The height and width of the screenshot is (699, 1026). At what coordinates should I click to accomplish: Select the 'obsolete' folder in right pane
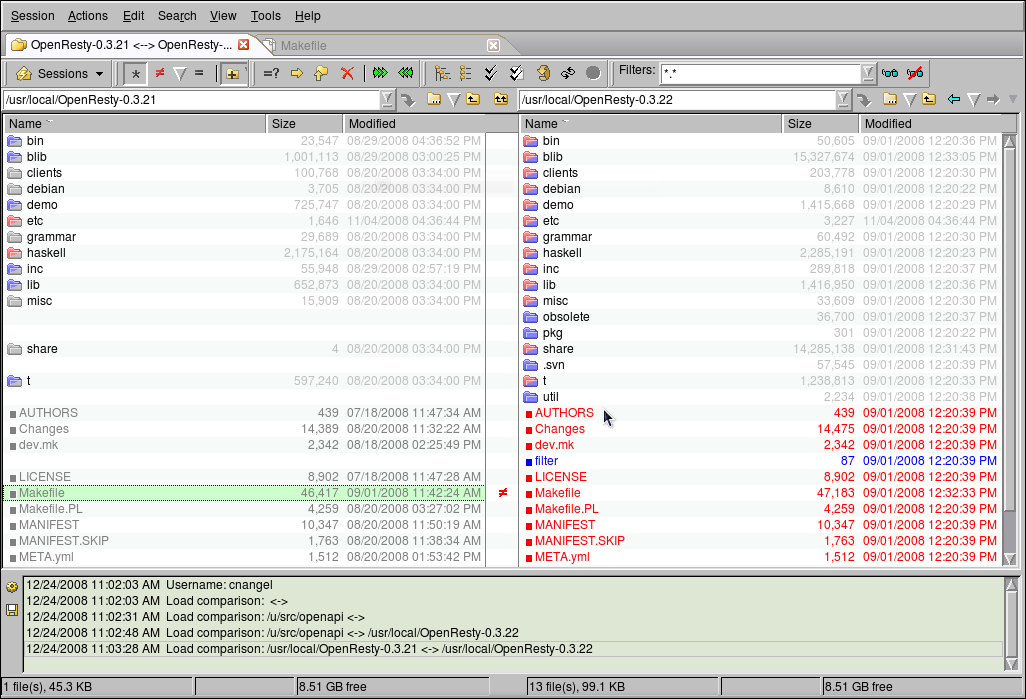coord(762,317)
